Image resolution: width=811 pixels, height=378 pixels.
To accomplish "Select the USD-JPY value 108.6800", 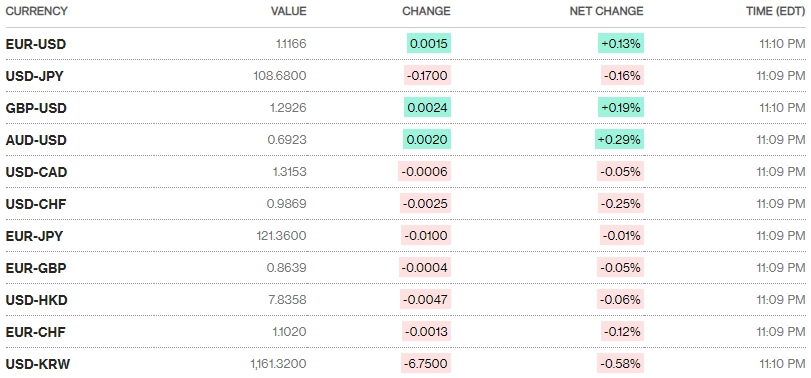I will (x=280, y=76).
